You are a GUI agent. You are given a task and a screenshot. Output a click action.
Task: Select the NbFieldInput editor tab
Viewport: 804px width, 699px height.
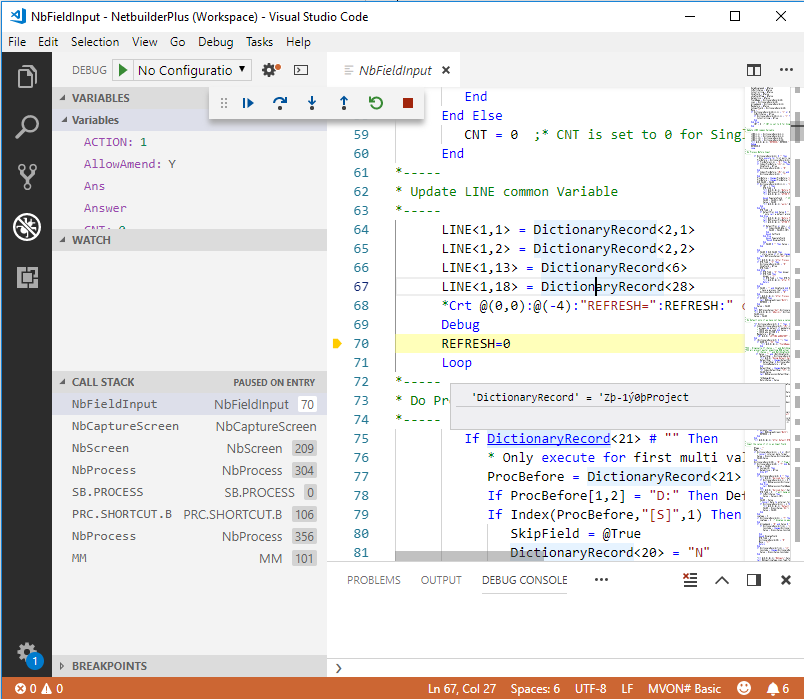coord(395,70)
